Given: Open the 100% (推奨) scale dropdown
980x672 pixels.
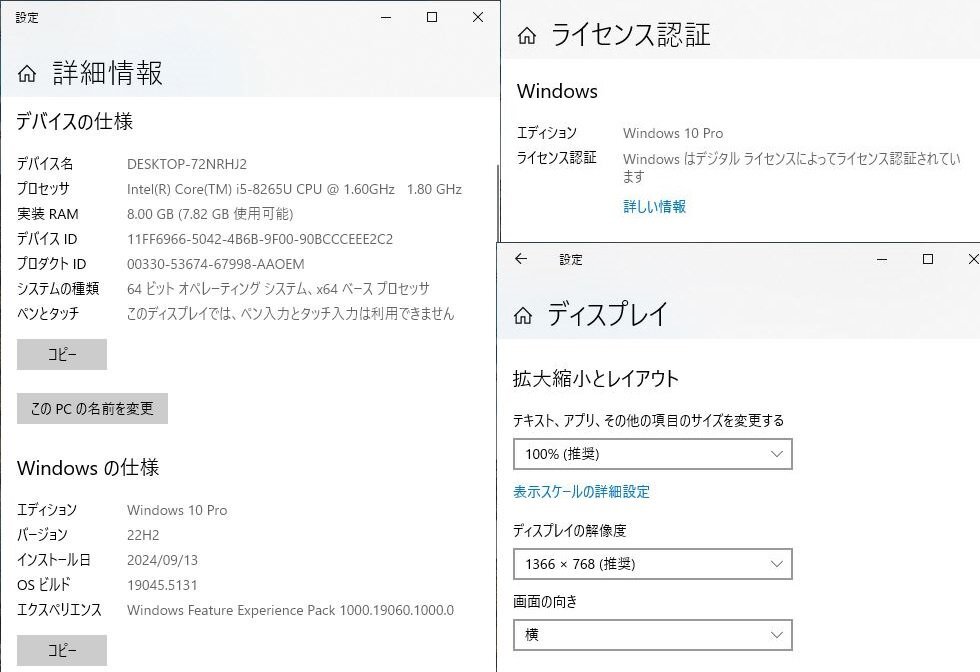Looking at the screenshot, I should [x=652, y=454].
